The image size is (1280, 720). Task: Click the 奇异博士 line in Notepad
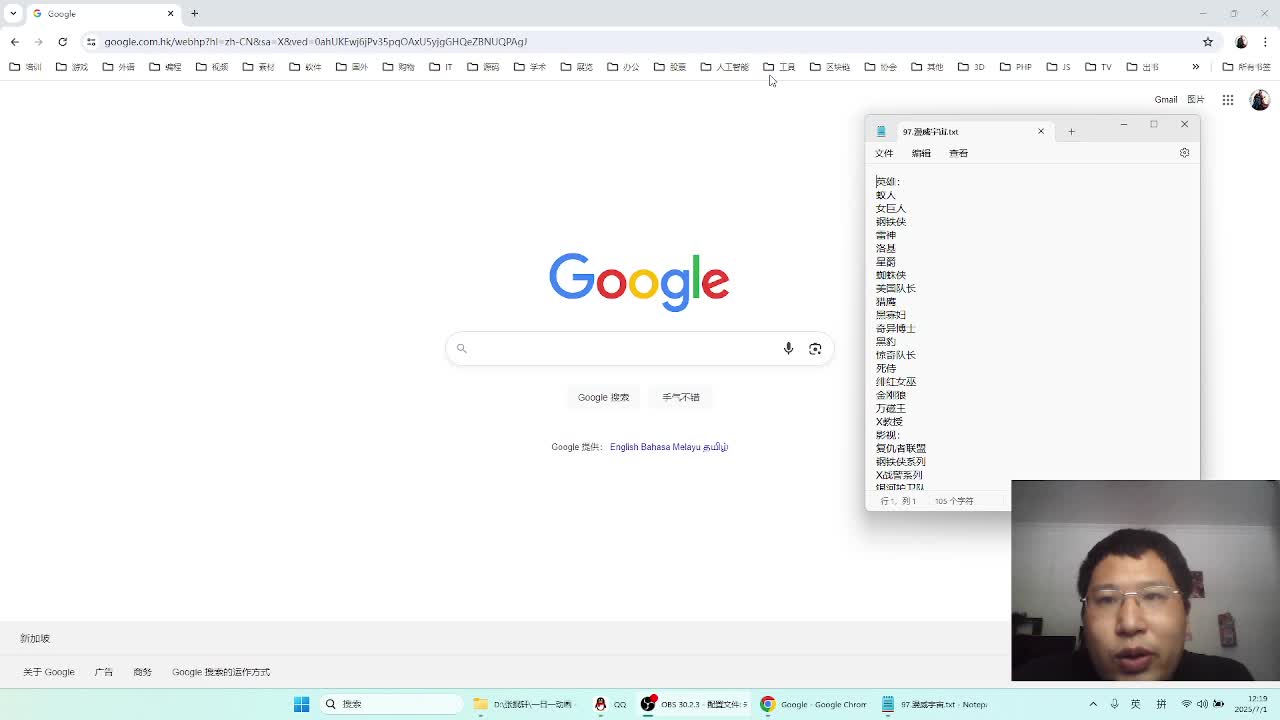[x=896, y=328]
